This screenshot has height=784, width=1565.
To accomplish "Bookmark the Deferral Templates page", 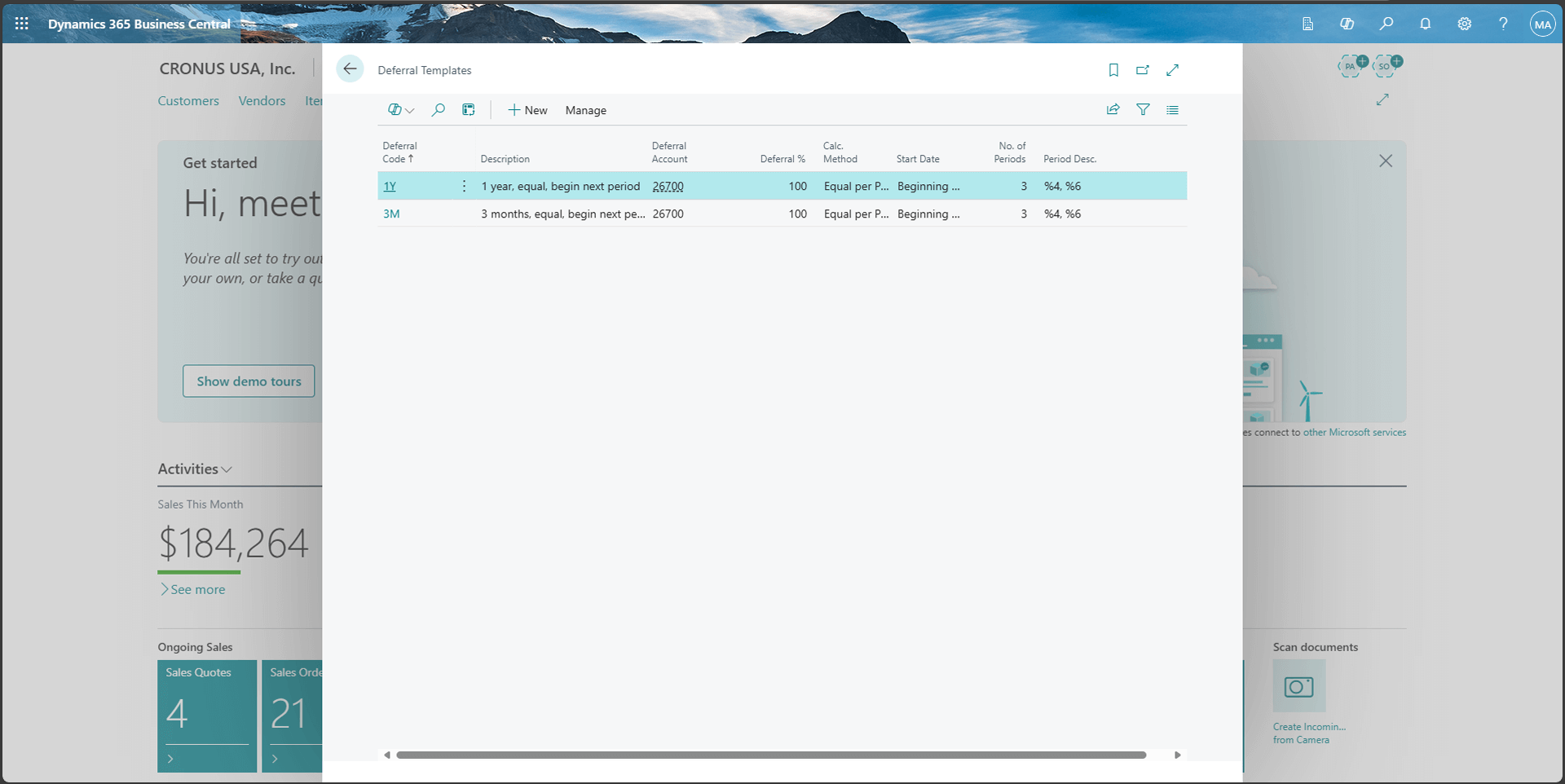I will coord(1113,70).
